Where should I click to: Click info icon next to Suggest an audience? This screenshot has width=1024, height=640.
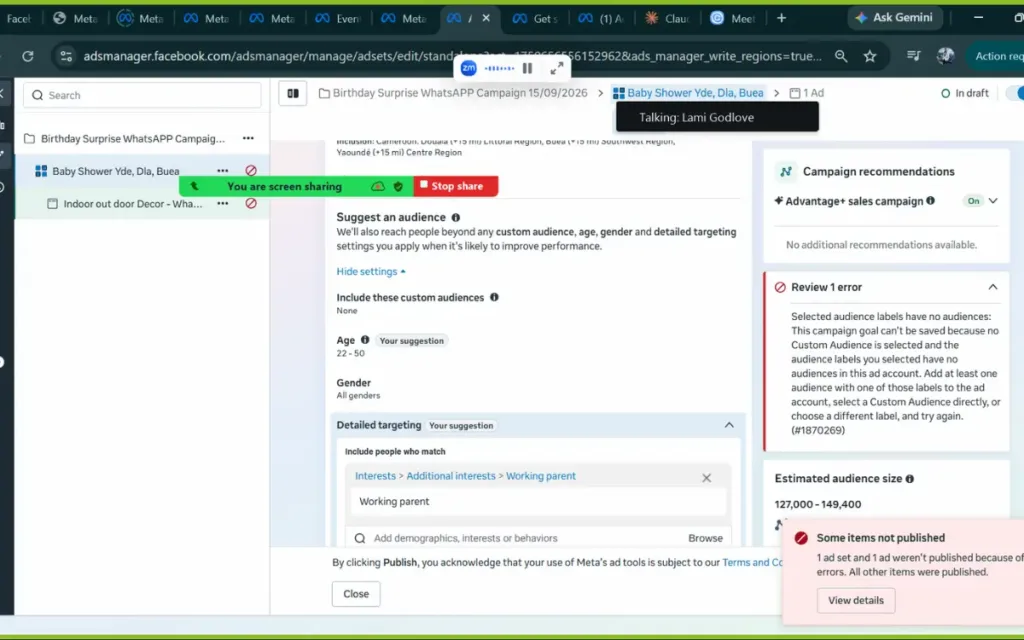[456, 217]
